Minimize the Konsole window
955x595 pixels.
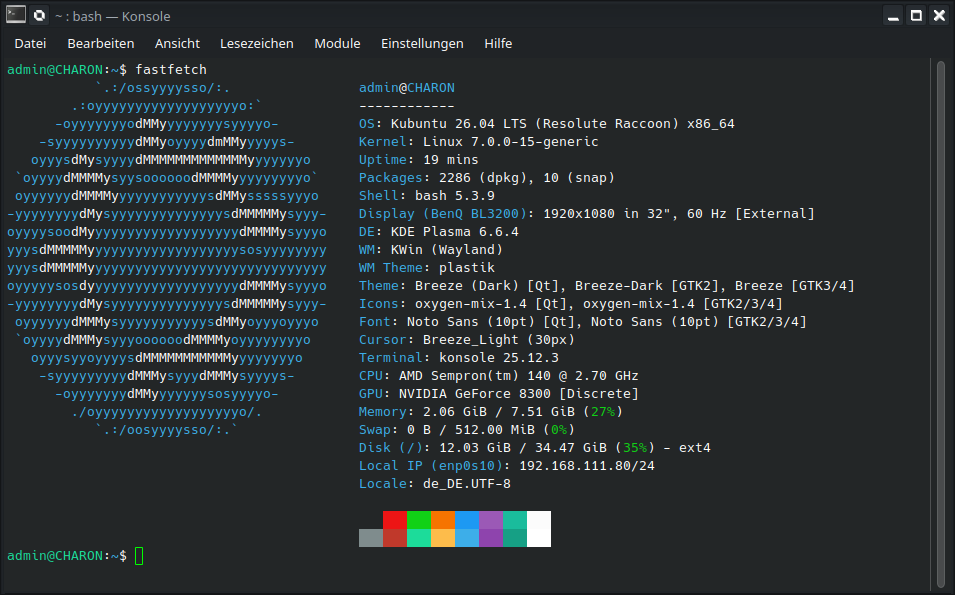click(893, 15)
